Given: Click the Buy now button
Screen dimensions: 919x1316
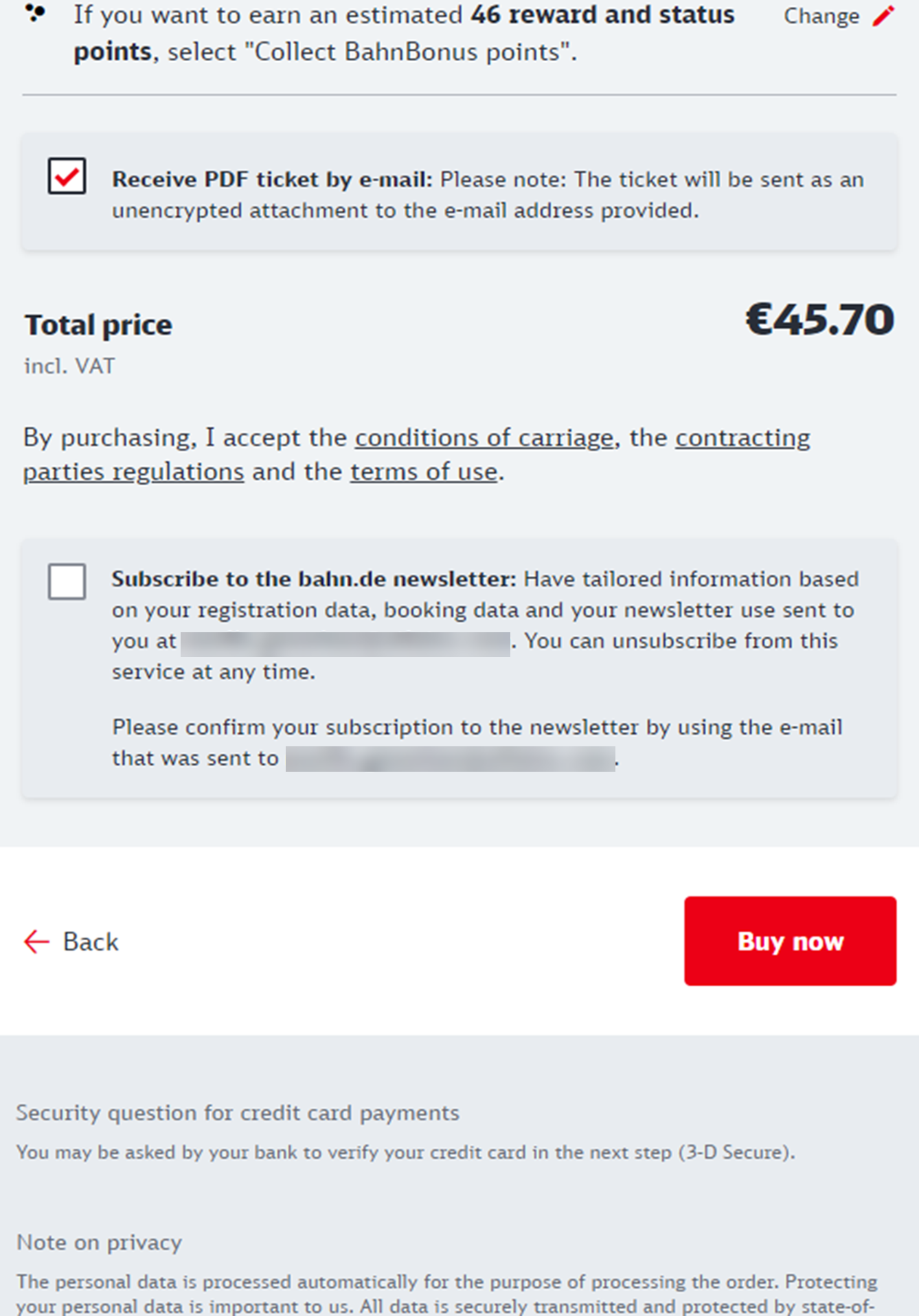Looking at the screenshot, I should coord(790,941).
